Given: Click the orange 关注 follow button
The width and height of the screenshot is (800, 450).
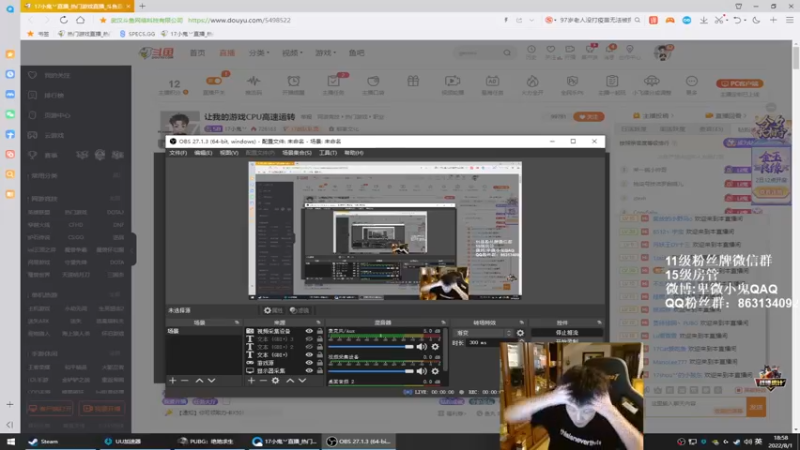Looking at the screenshot, I should [x=588, y=117].
